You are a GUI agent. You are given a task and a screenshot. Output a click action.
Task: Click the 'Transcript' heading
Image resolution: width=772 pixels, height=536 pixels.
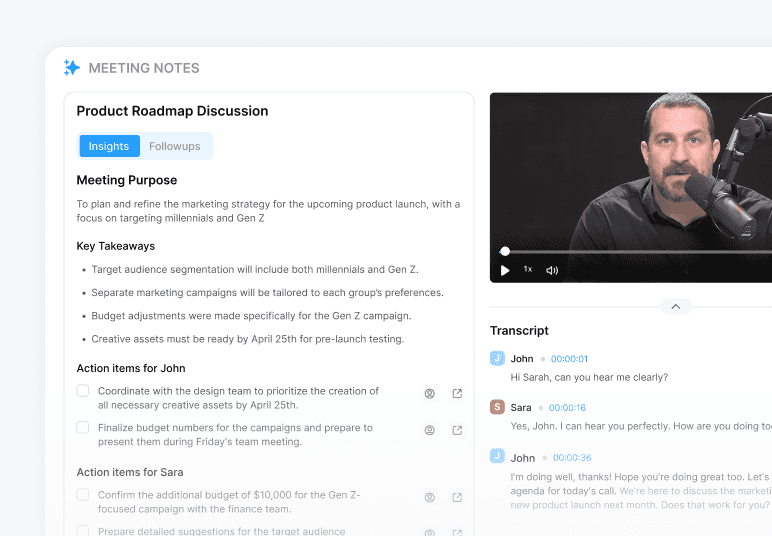coord(519,331)
